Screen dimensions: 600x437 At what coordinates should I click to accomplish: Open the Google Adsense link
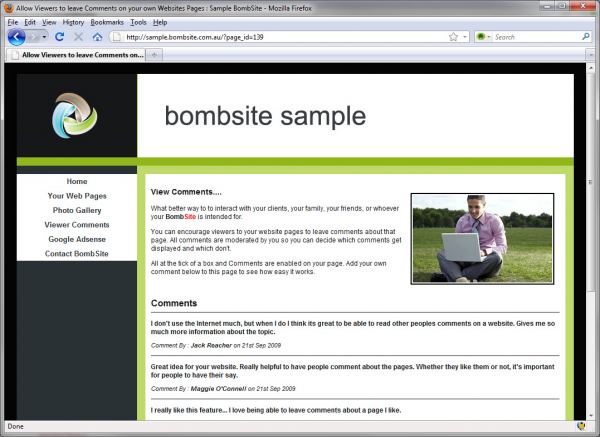(77, 239)
